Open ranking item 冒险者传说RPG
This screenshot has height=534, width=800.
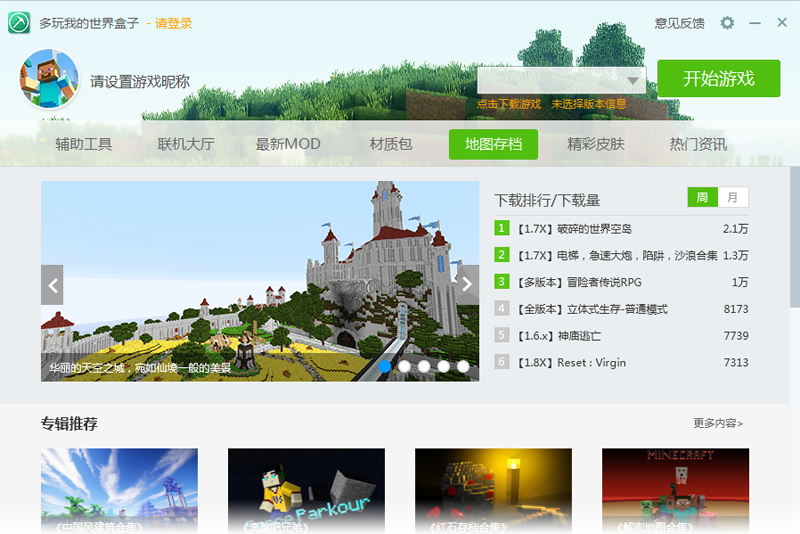tap(621, 282)
